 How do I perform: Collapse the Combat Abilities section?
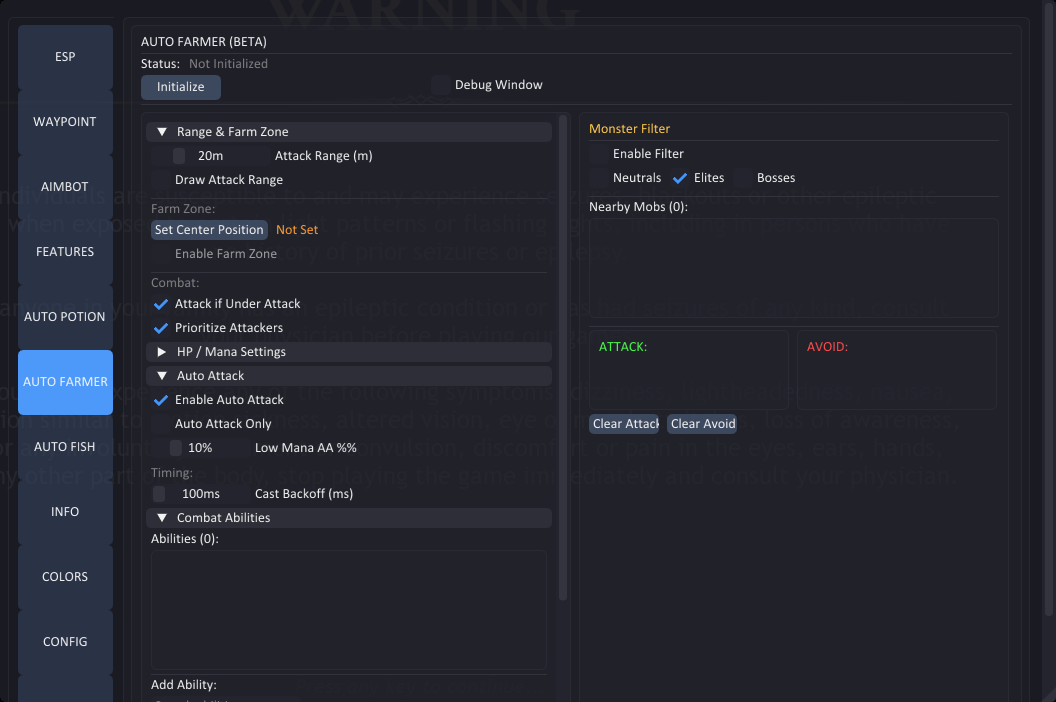click(x=162, y=518)
